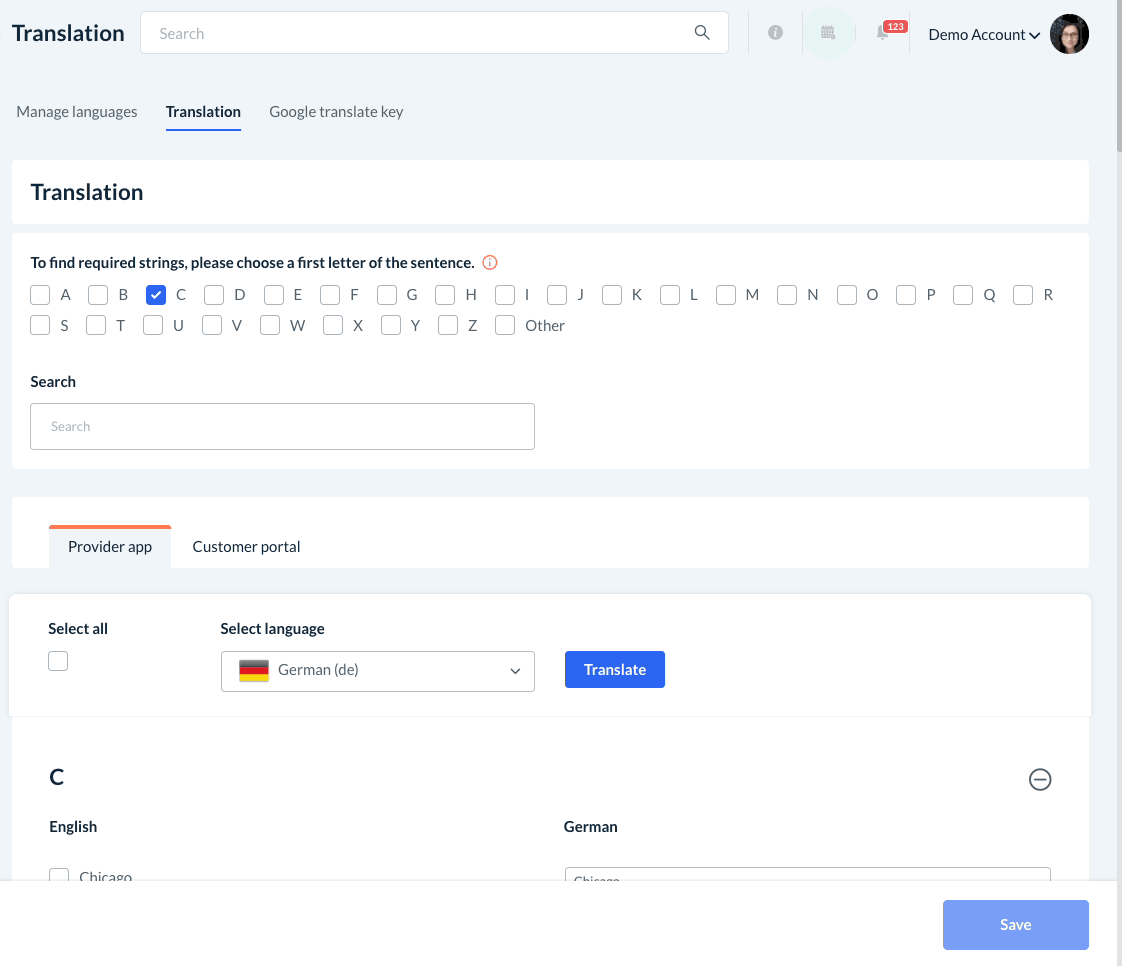Image resolution: width=1122 pixels, height=966 pixels.
Task: Click the German flag icon
Action: [x=254, y=671]
